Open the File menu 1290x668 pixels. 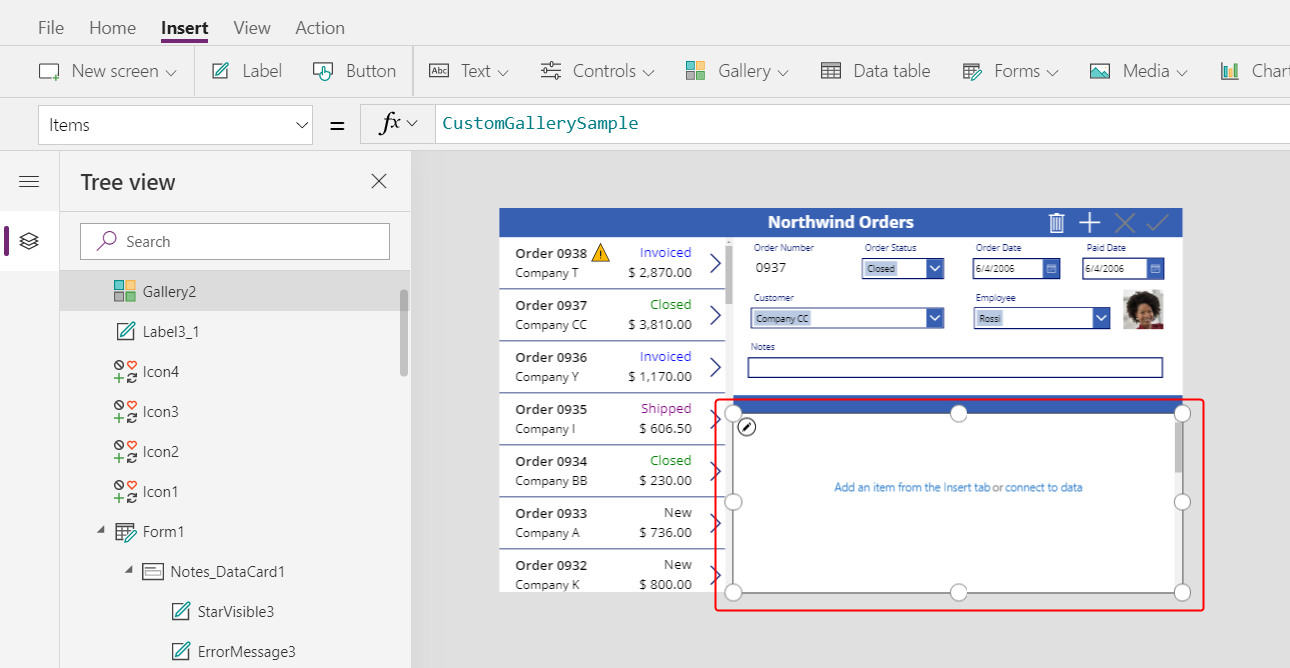[x=51, y=28]
